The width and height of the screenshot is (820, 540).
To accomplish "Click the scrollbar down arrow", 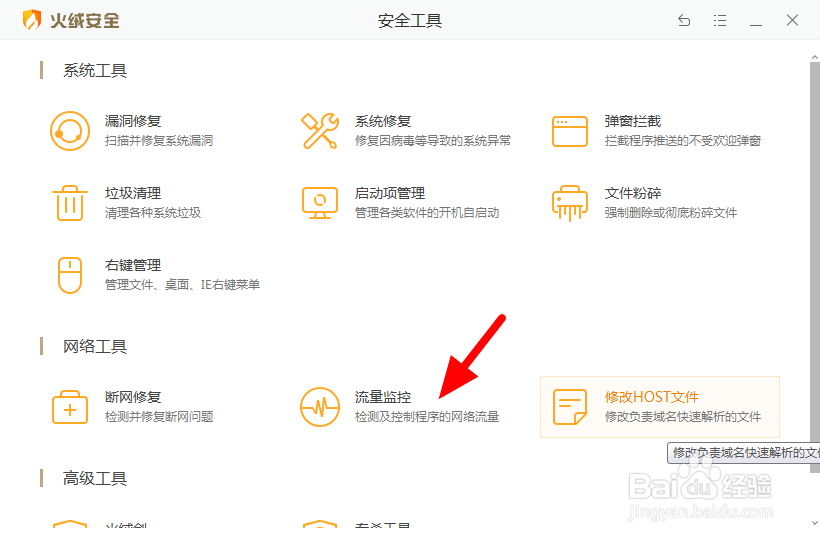I will pos(815,522).
